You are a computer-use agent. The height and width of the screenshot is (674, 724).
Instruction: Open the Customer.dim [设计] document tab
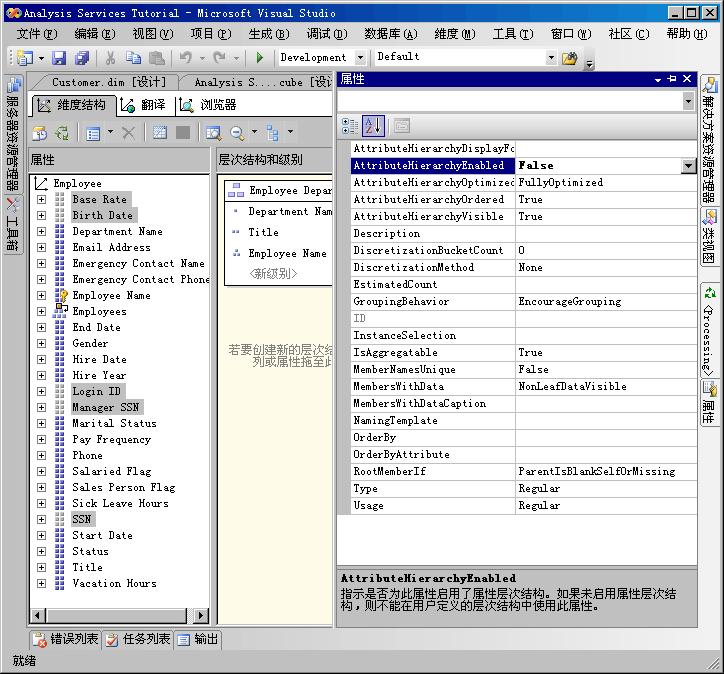click(x=108, y=82)
